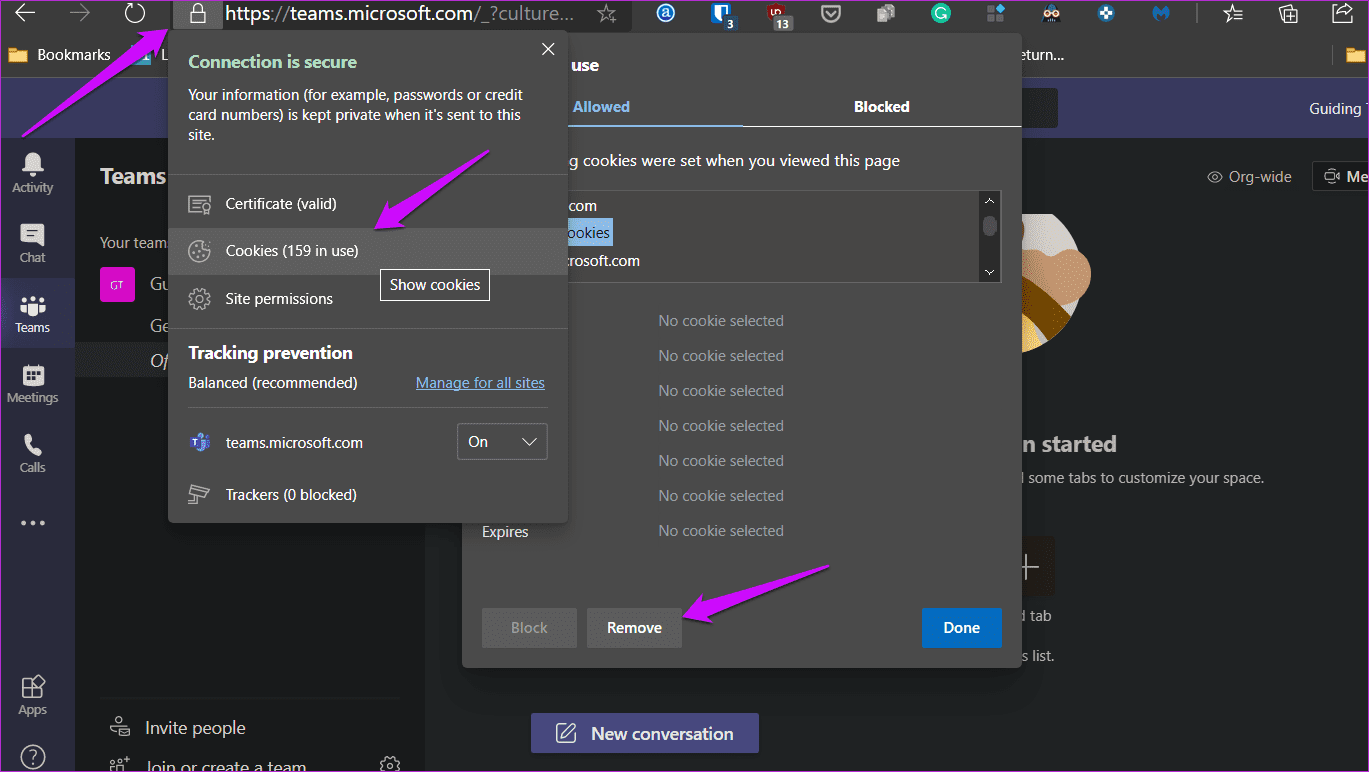Click the Remove cookie button

[x=634, y=628]
